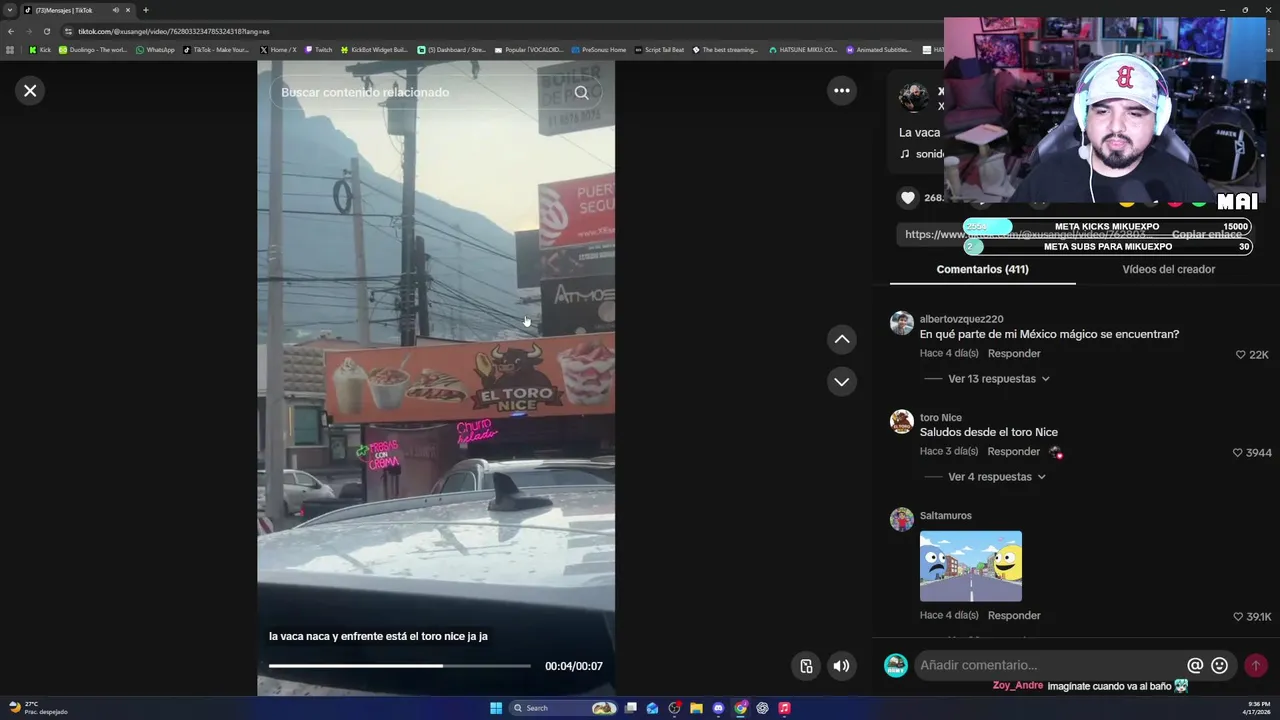Expand Ver 4 respuestas

(996, 477)
